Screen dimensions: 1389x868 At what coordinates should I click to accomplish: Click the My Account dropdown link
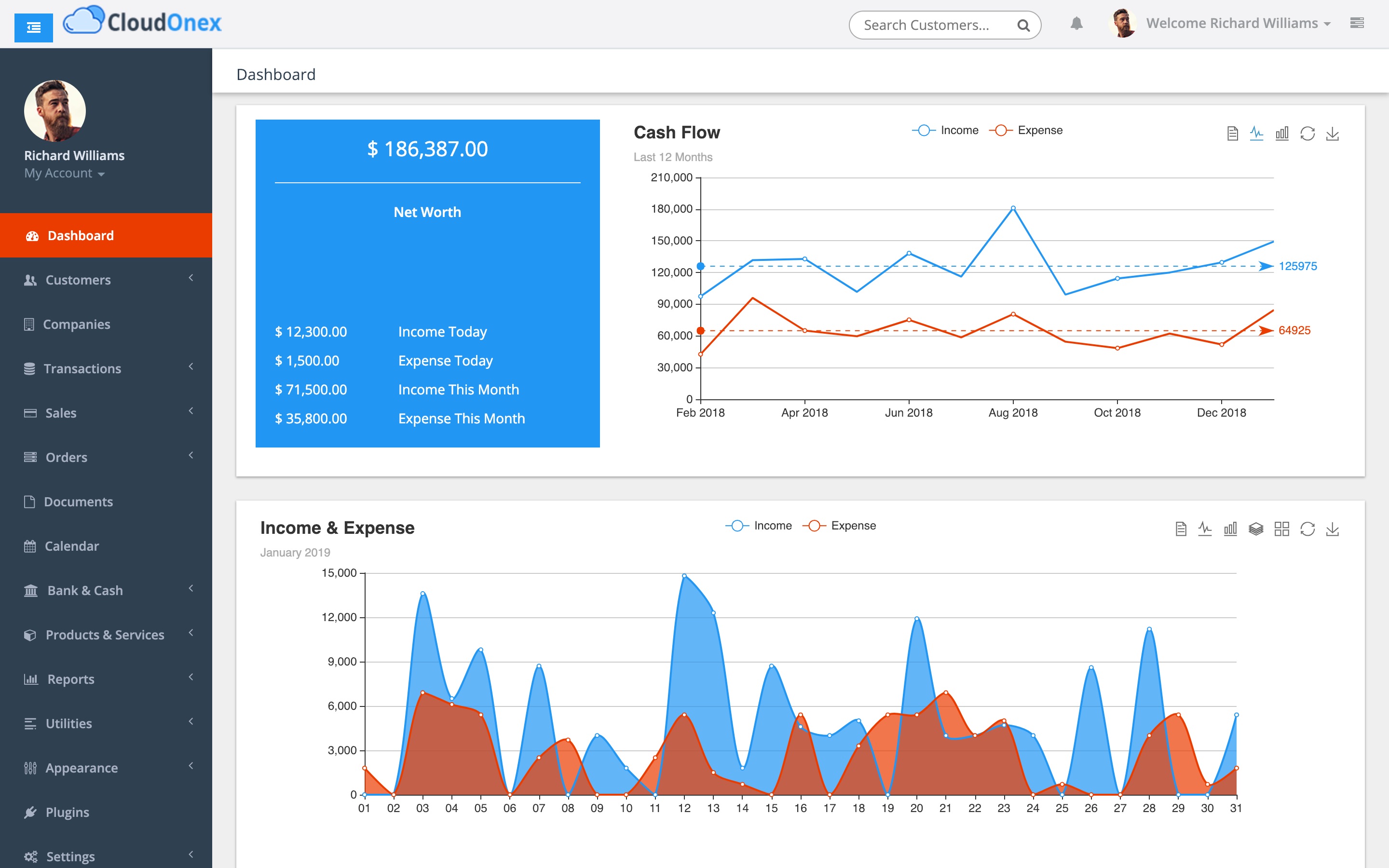(63, 174)
